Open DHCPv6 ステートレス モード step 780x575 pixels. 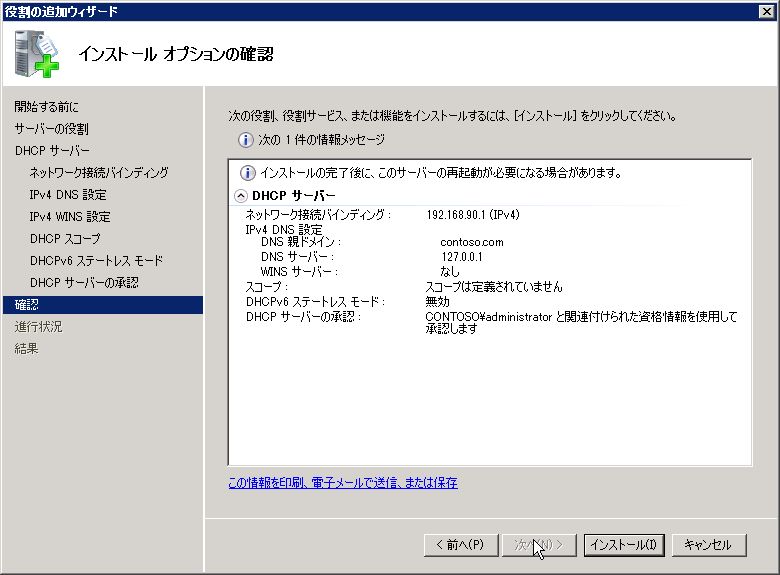[96, 261]
